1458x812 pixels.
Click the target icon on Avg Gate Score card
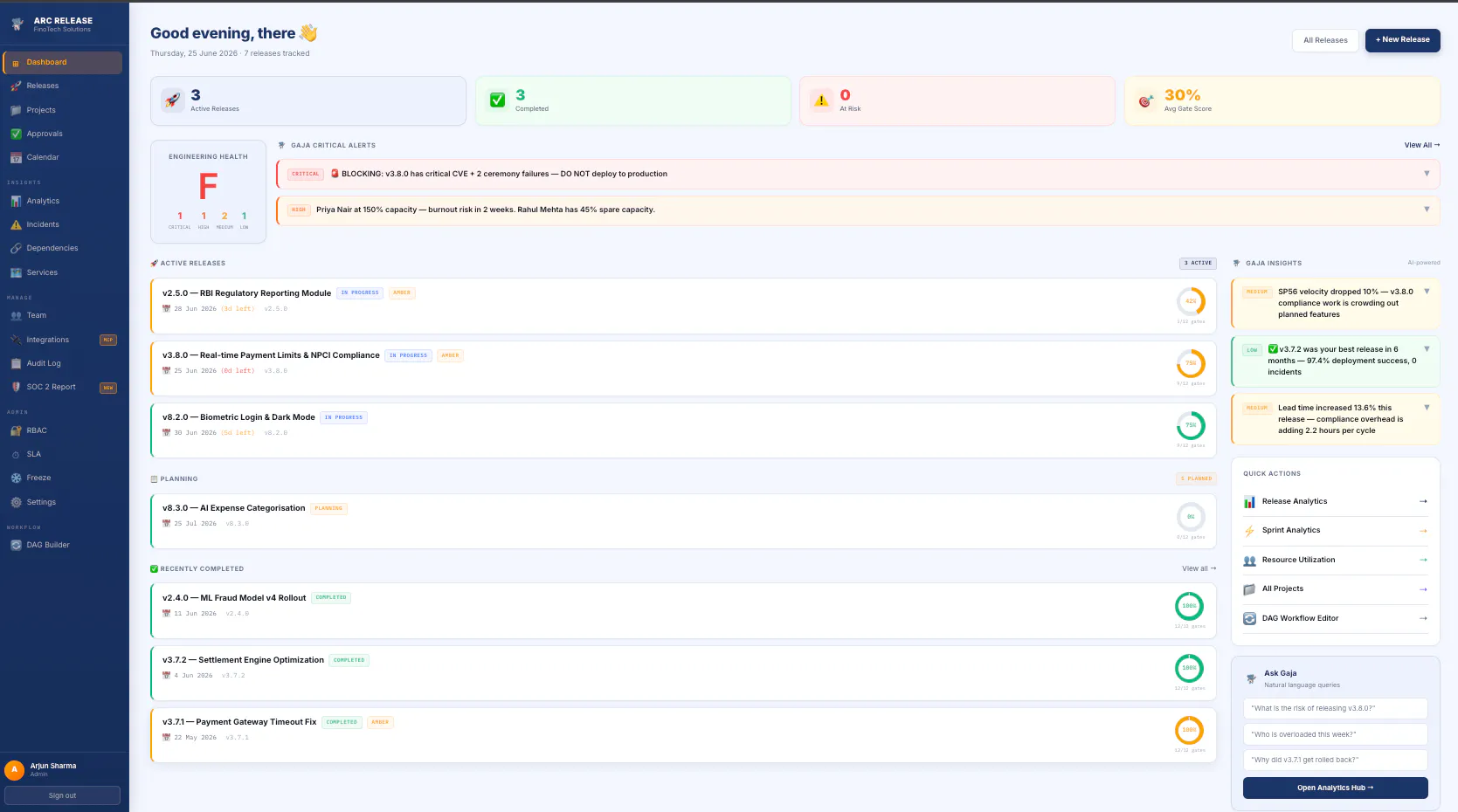1145,101
